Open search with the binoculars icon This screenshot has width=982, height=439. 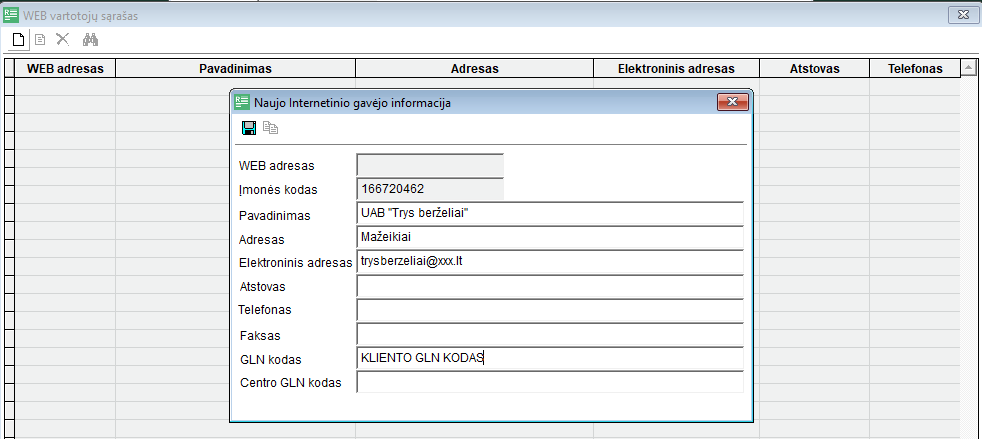coord(90,39)
